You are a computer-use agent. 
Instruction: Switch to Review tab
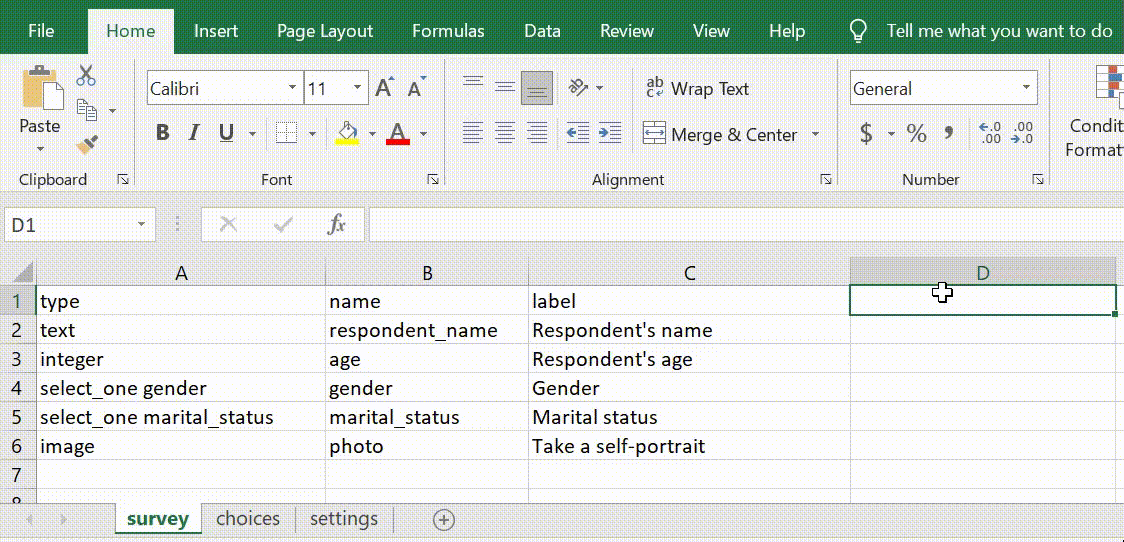[627, 31]
